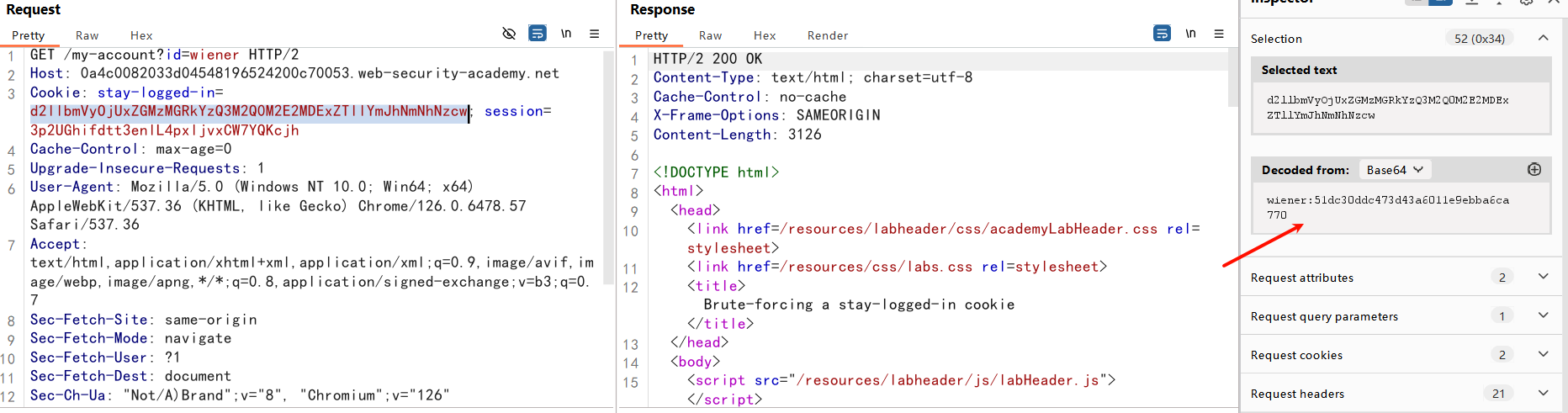Toggle the crossed-eye hide icon in Request
Screen dimensions: 1568x413
pyautogui.click(x=509, y=34)
